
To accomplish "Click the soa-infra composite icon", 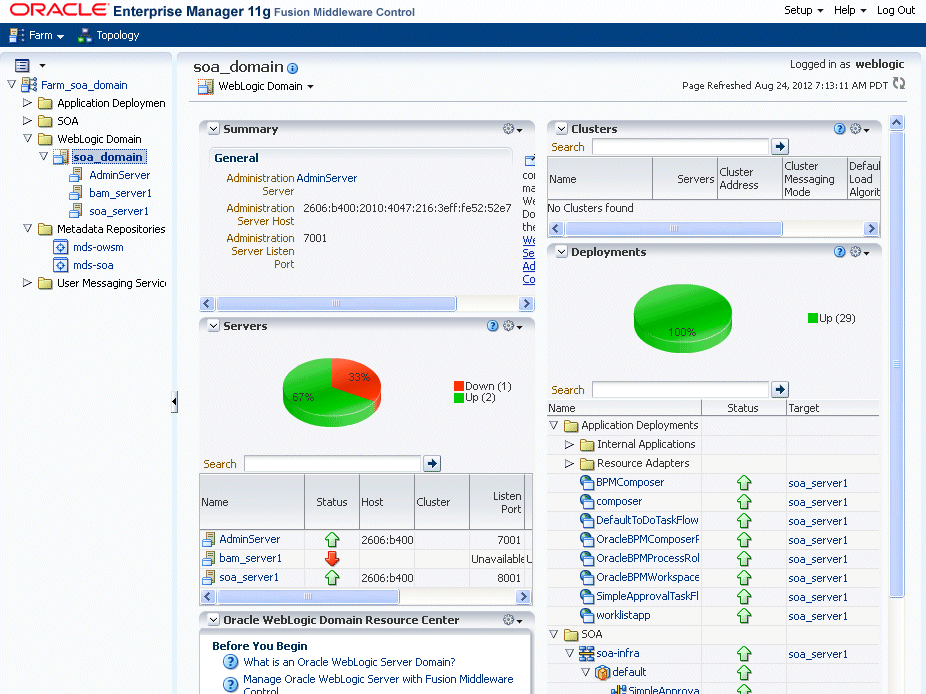I will tap(586, 653).
